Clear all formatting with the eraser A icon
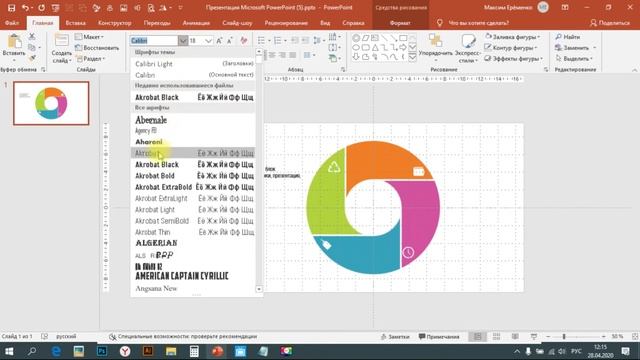 tap(244, 40)
